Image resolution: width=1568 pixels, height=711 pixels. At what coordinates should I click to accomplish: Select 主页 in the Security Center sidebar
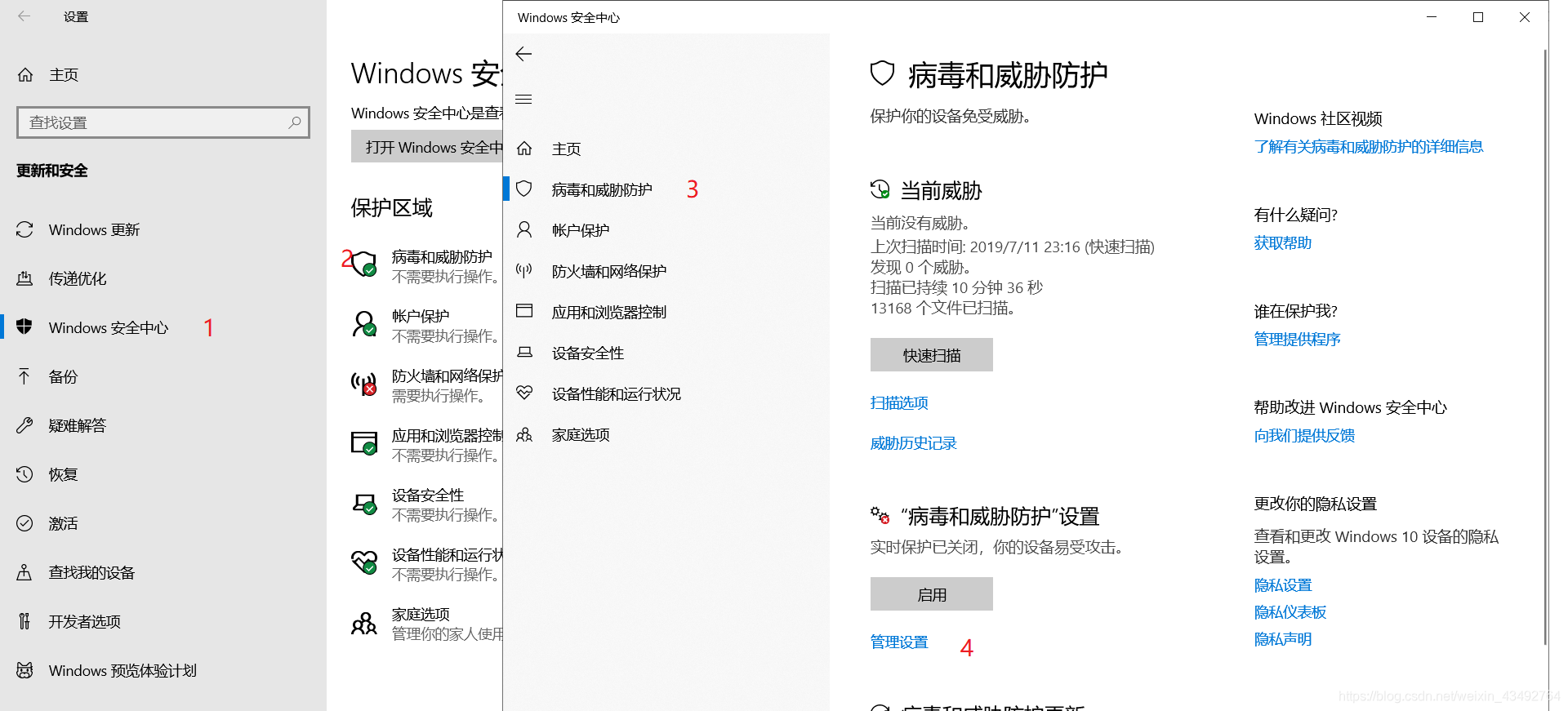point(566,149)
